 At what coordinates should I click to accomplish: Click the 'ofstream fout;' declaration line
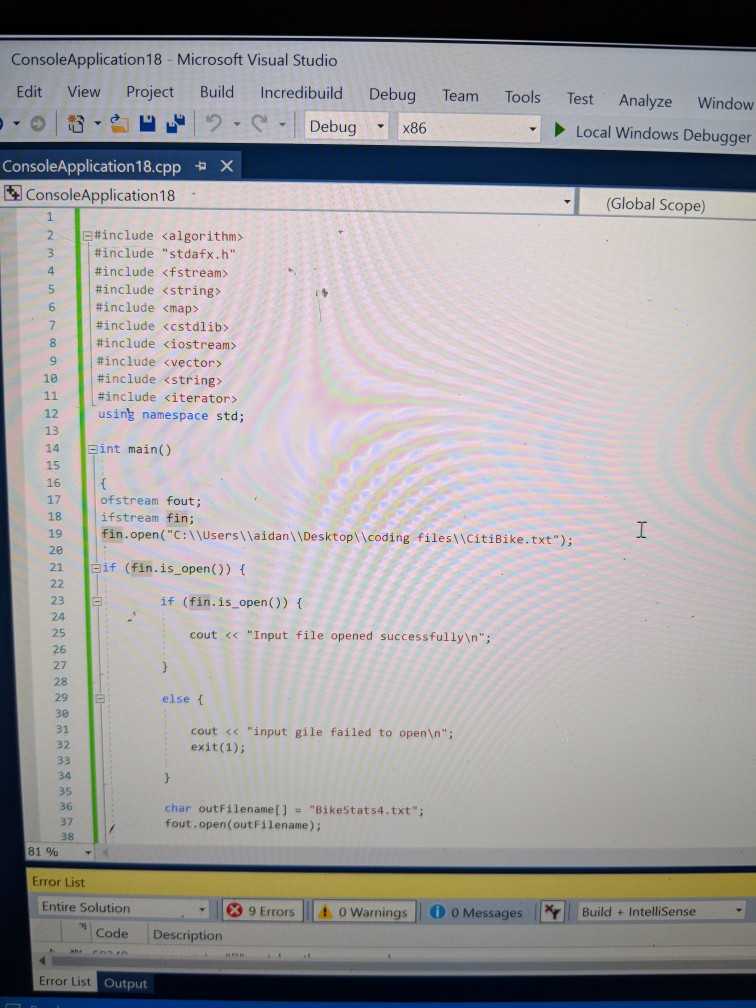click(150, 500)
